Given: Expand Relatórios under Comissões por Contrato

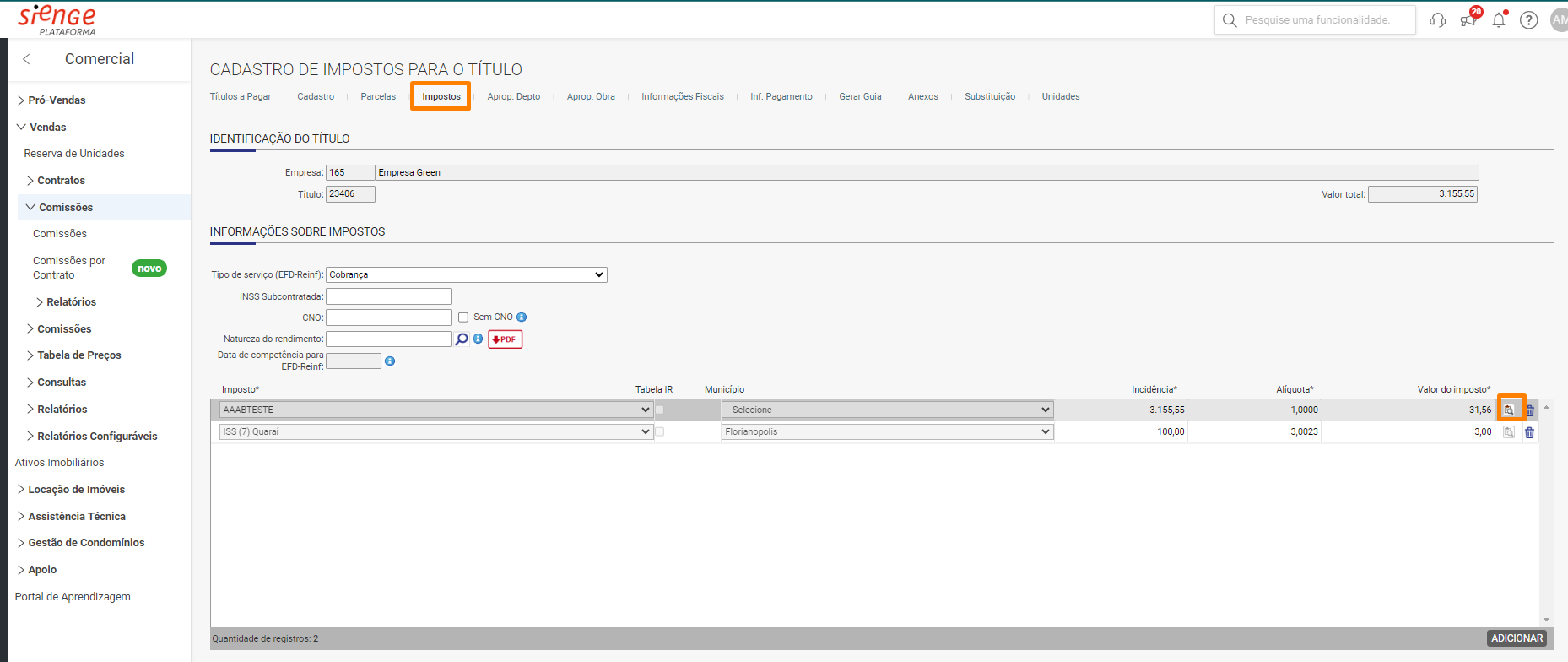Looking at the screenshot, I should coord(66,302).
